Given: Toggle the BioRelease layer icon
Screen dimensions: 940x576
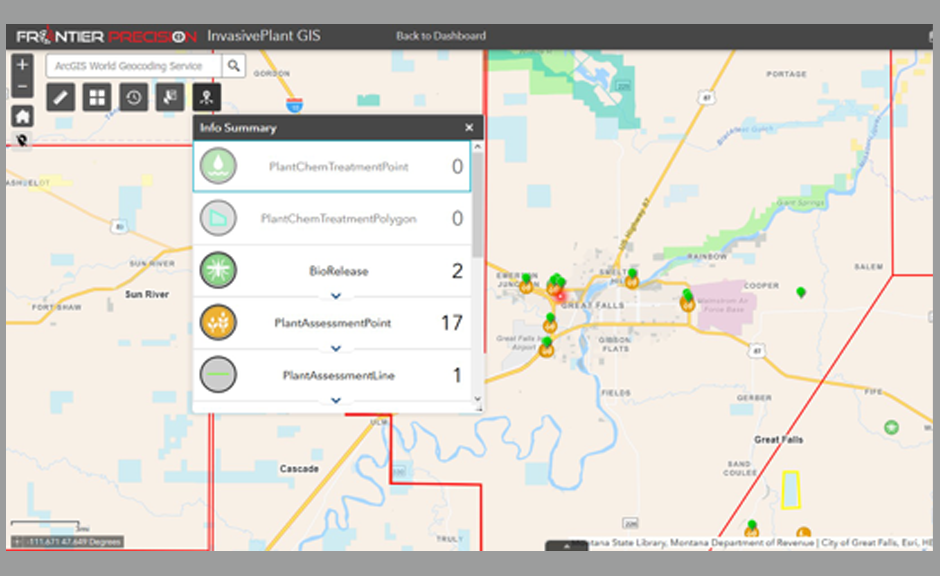Looking at the screenshot, I should point(218,271).
